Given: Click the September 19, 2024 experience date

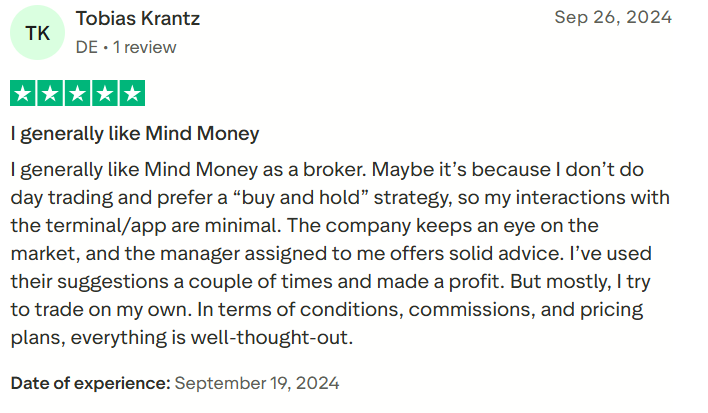Looking at the screenshot, I should [x=257, y=383].
